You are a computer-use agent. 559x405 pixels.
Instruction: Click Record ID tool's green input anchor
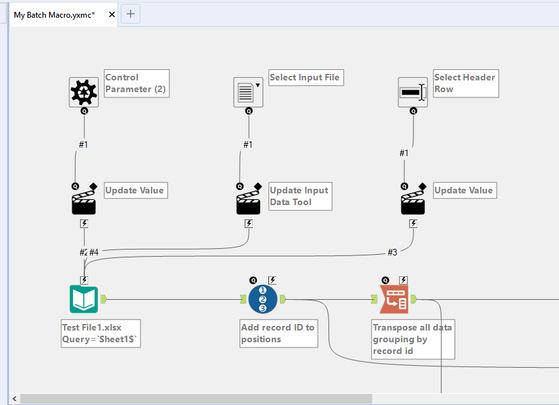(243, 299)
